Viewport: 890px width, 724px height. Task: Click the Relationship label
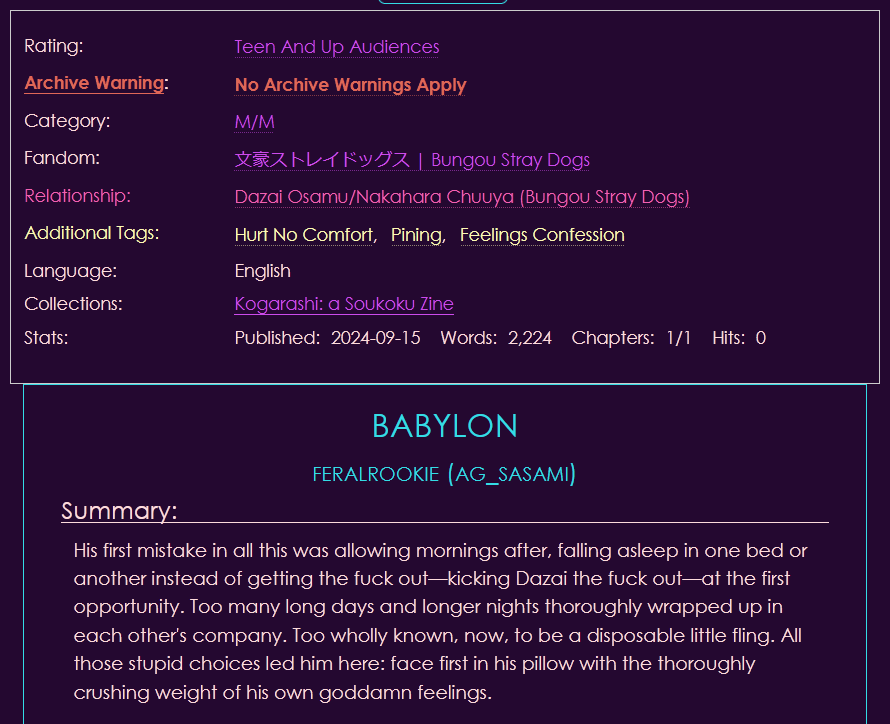[x=77, y=196]
